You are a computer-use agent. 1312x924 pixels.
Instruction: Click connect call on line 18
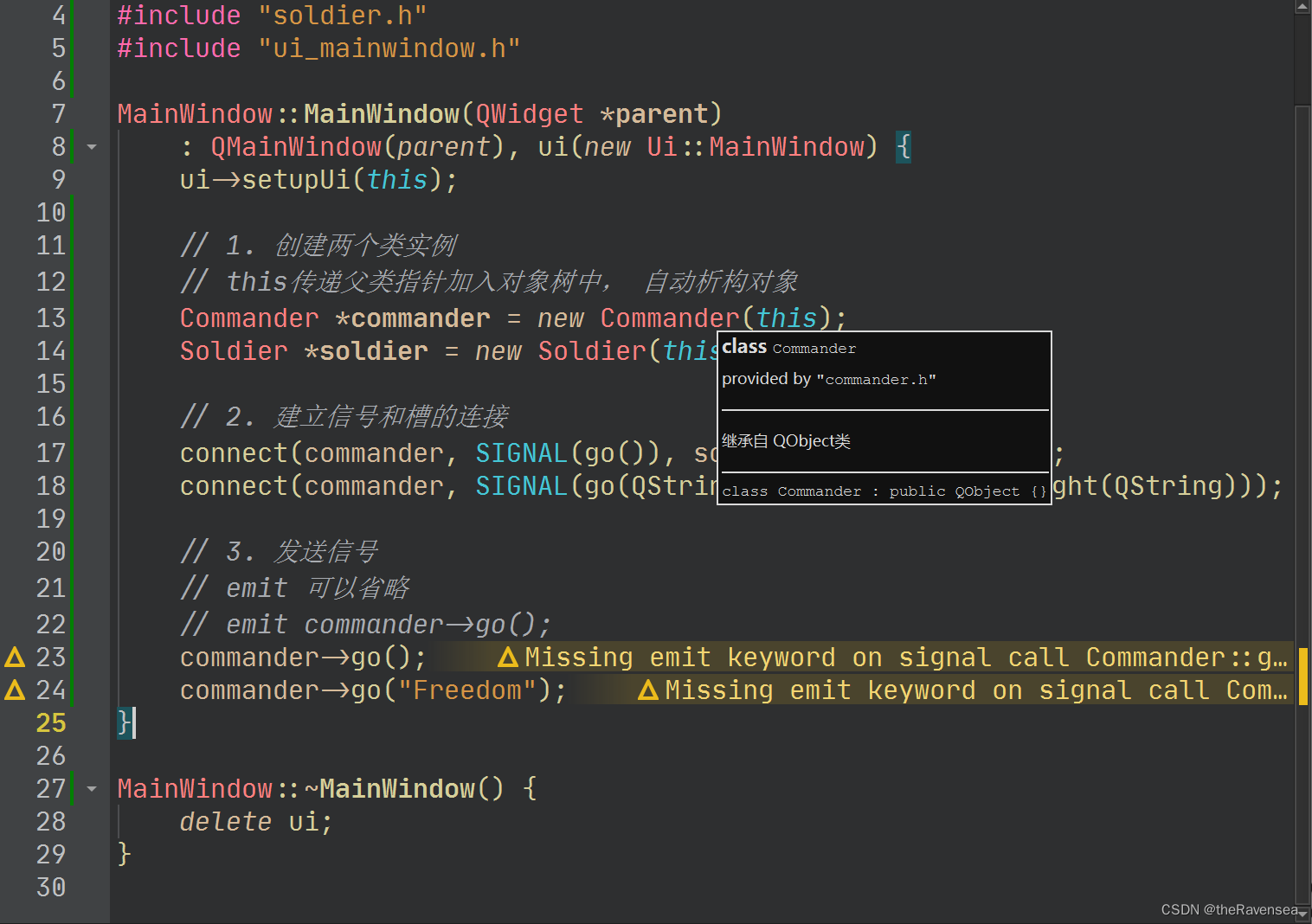pyautogui.click(x=234, y=486)
